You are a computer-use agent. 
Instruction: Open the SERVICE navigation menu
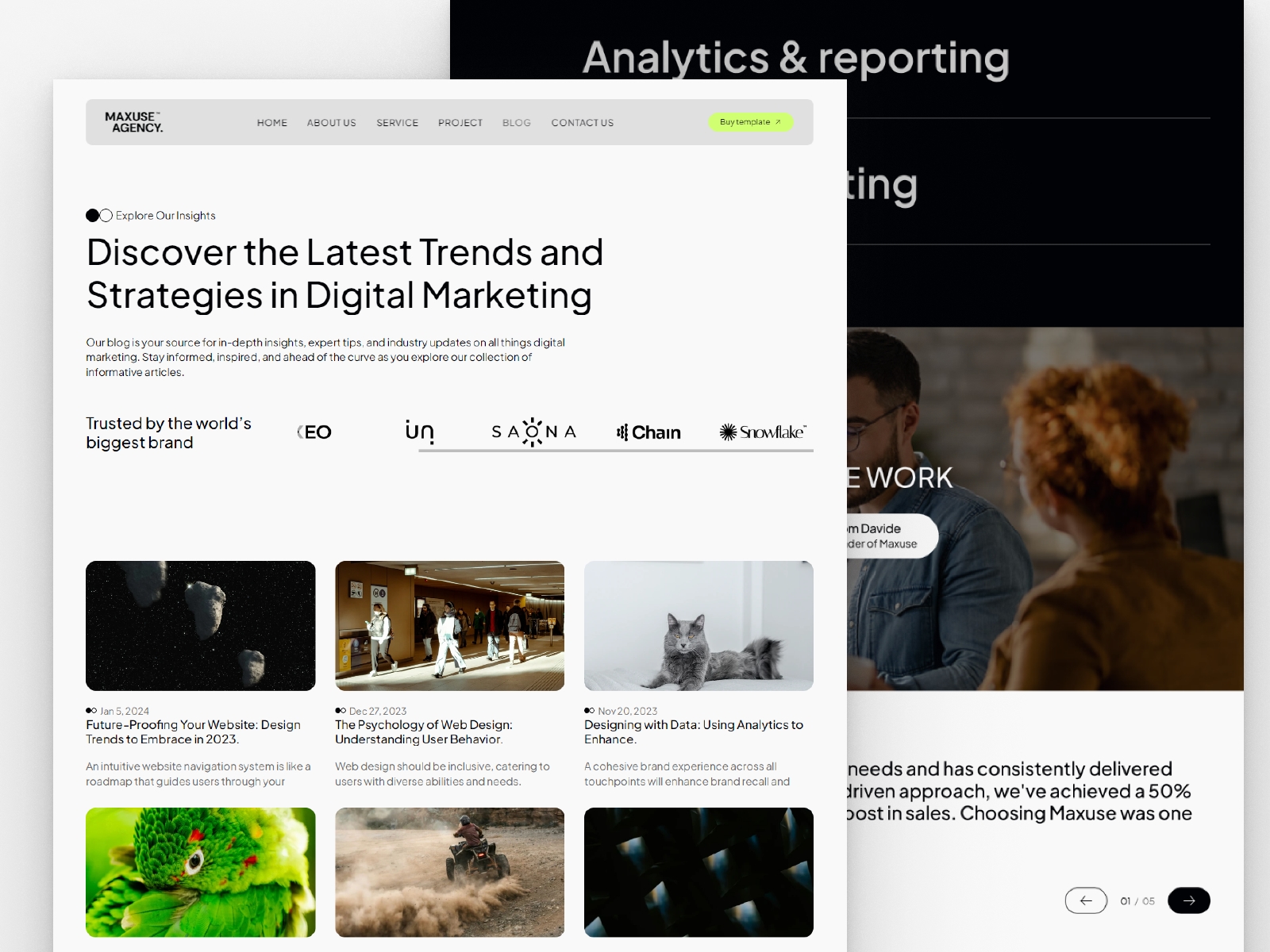(x=397, y=122)
